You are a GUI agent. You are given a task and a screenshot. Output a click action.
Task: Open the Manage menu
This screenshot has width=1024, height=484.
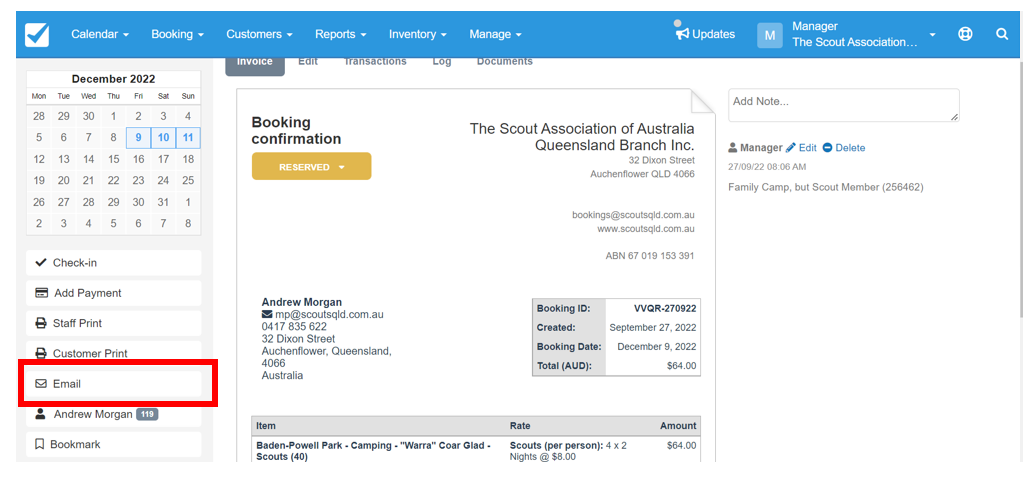pos(495,34)
